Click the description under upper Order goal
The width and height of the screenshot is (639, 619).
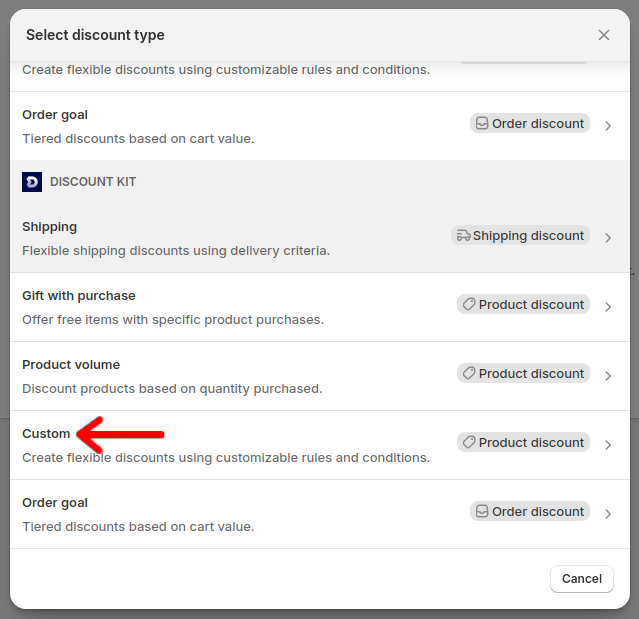coord(138,139)
